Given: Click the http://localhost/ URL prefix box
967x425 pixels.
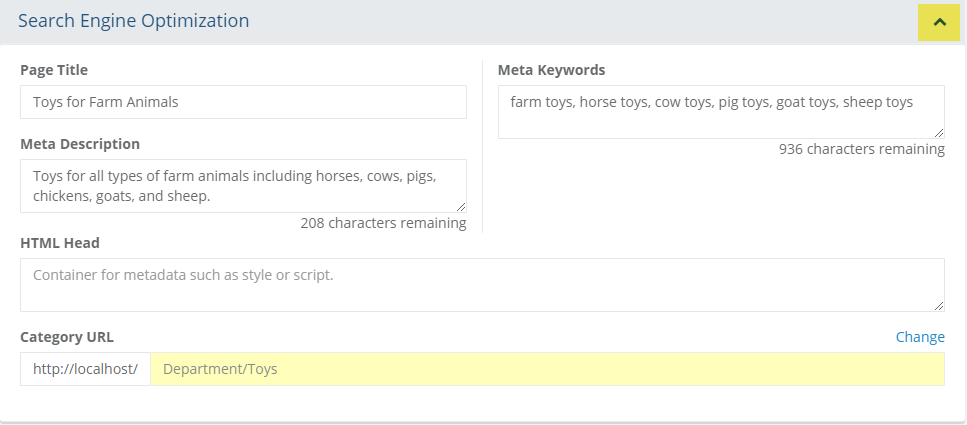Looking at the screenshot, I should (x=85, y=369).
